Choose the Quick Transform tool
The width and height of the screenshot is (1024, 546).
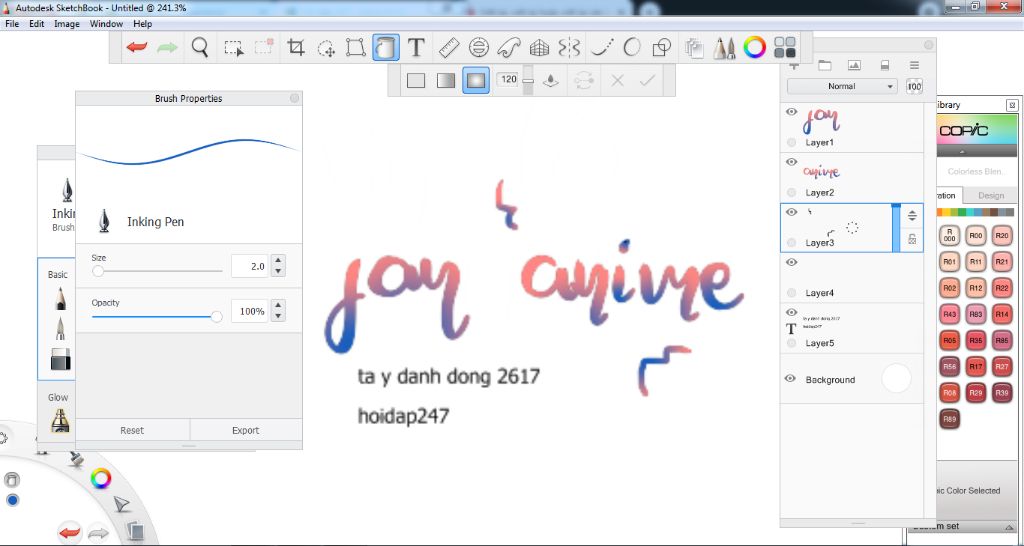point(326,48)
